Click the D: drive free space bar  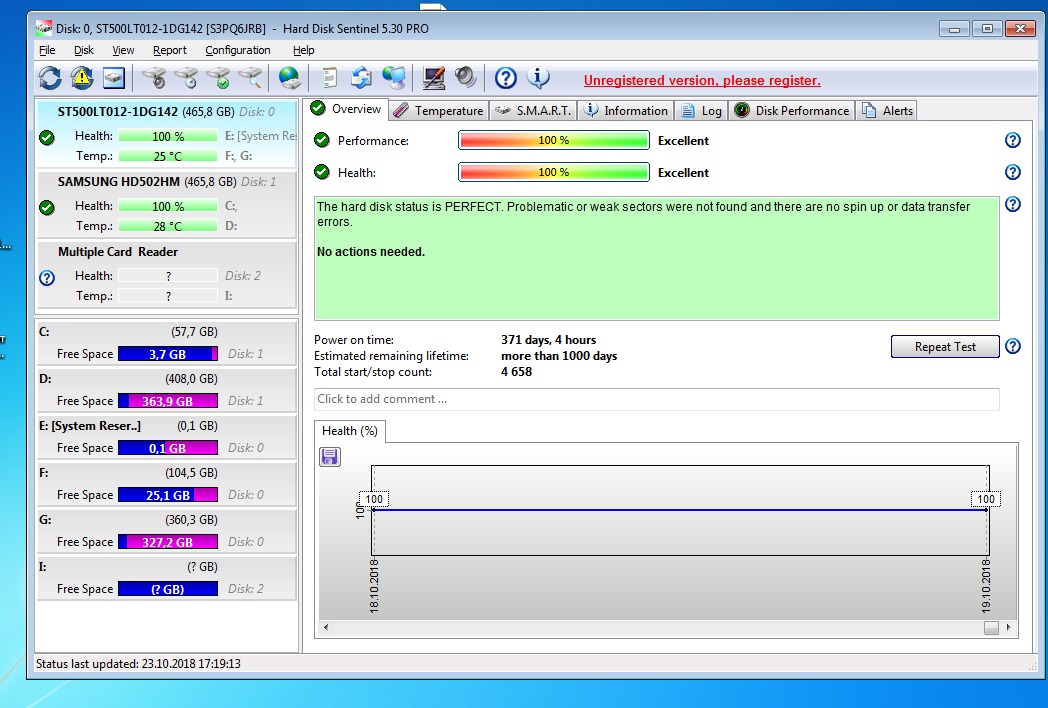pos(167,401)
